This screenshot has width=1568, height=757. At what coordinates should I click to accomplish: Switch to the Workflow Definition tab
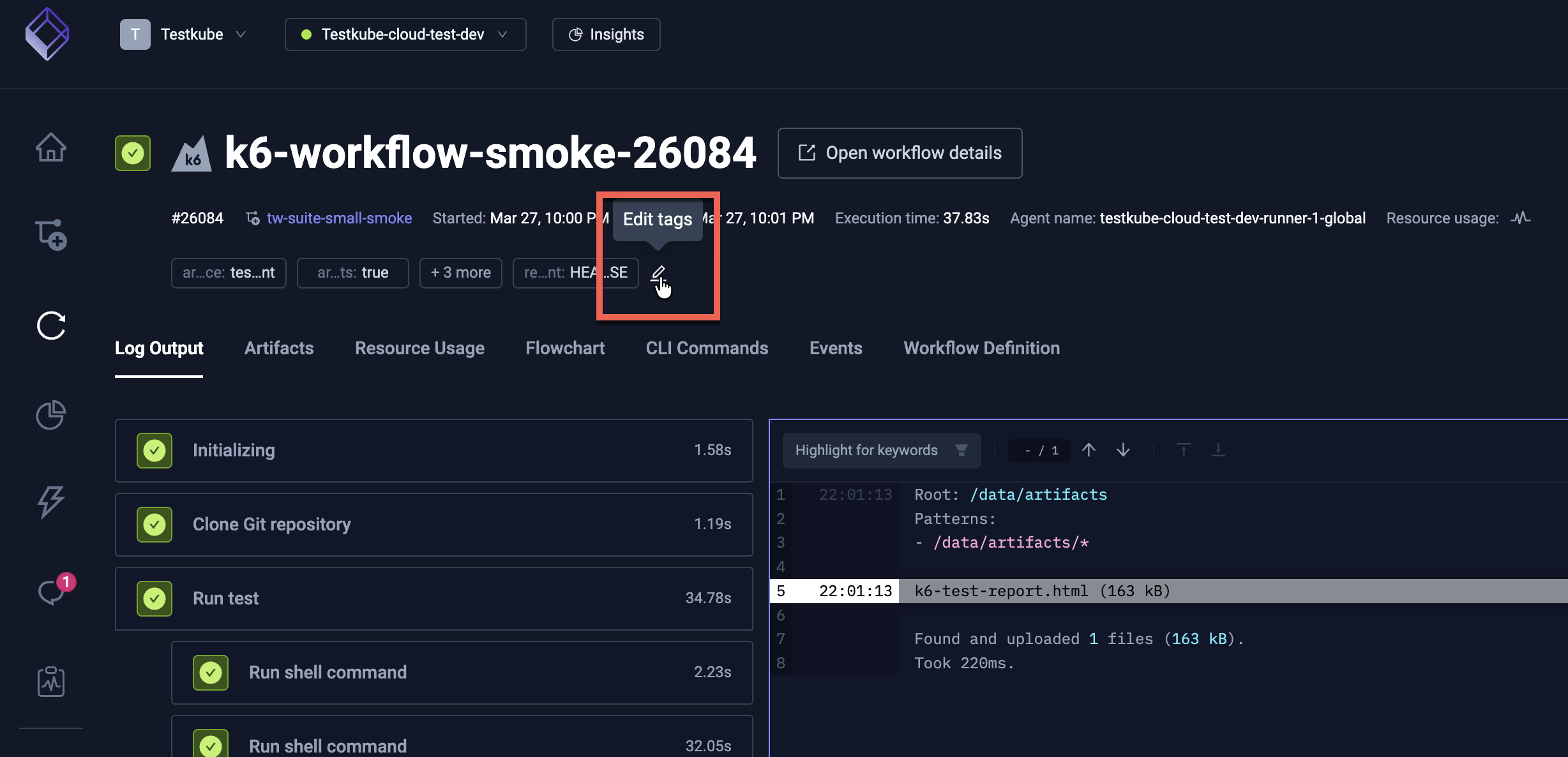point(981,349)
